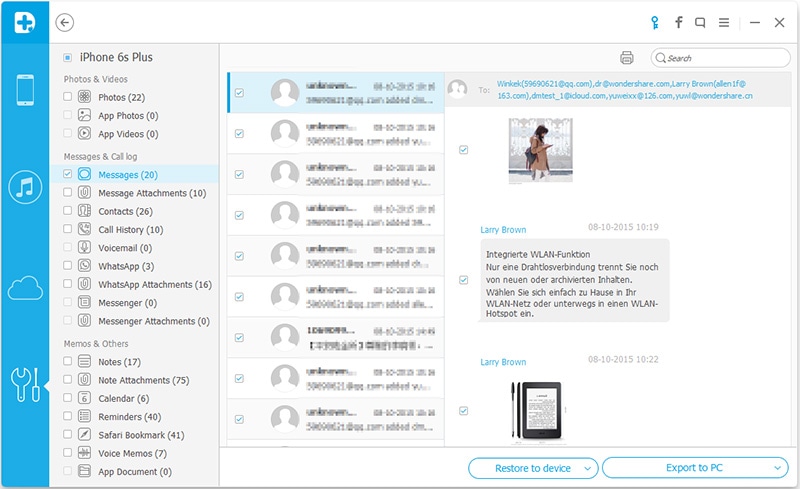Click the back arrow button
Viewport: 800px width, 489px height.
65,22
